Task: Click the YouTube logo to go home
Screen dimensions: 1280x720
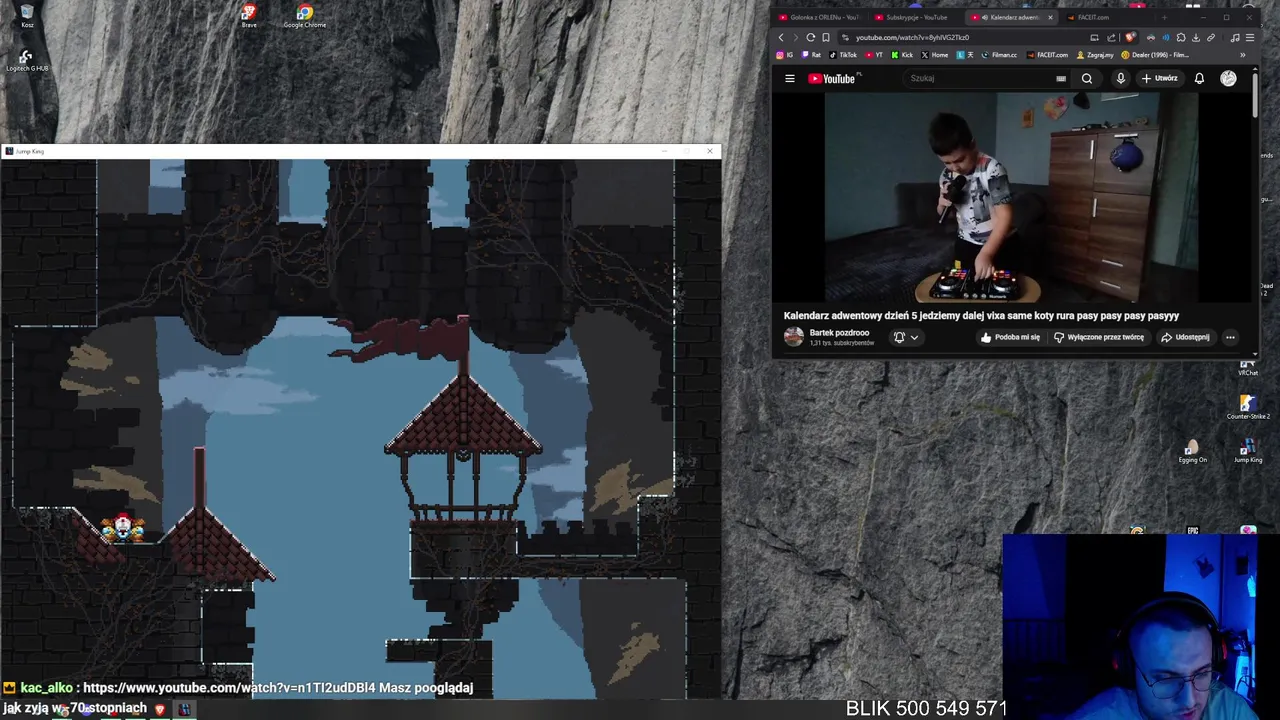Action: tap(834, 79)
